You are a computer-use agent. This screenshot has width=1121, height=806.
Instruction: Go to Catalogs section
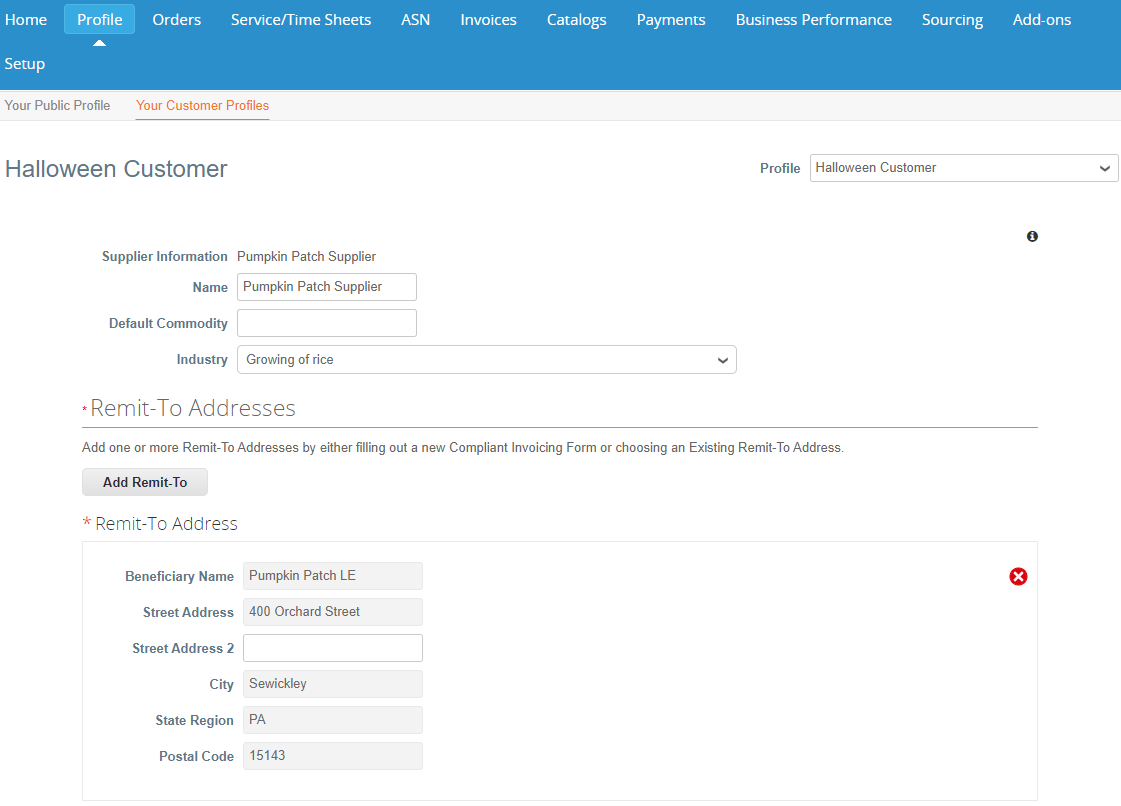pyautogui.click(x=576, y=20)
